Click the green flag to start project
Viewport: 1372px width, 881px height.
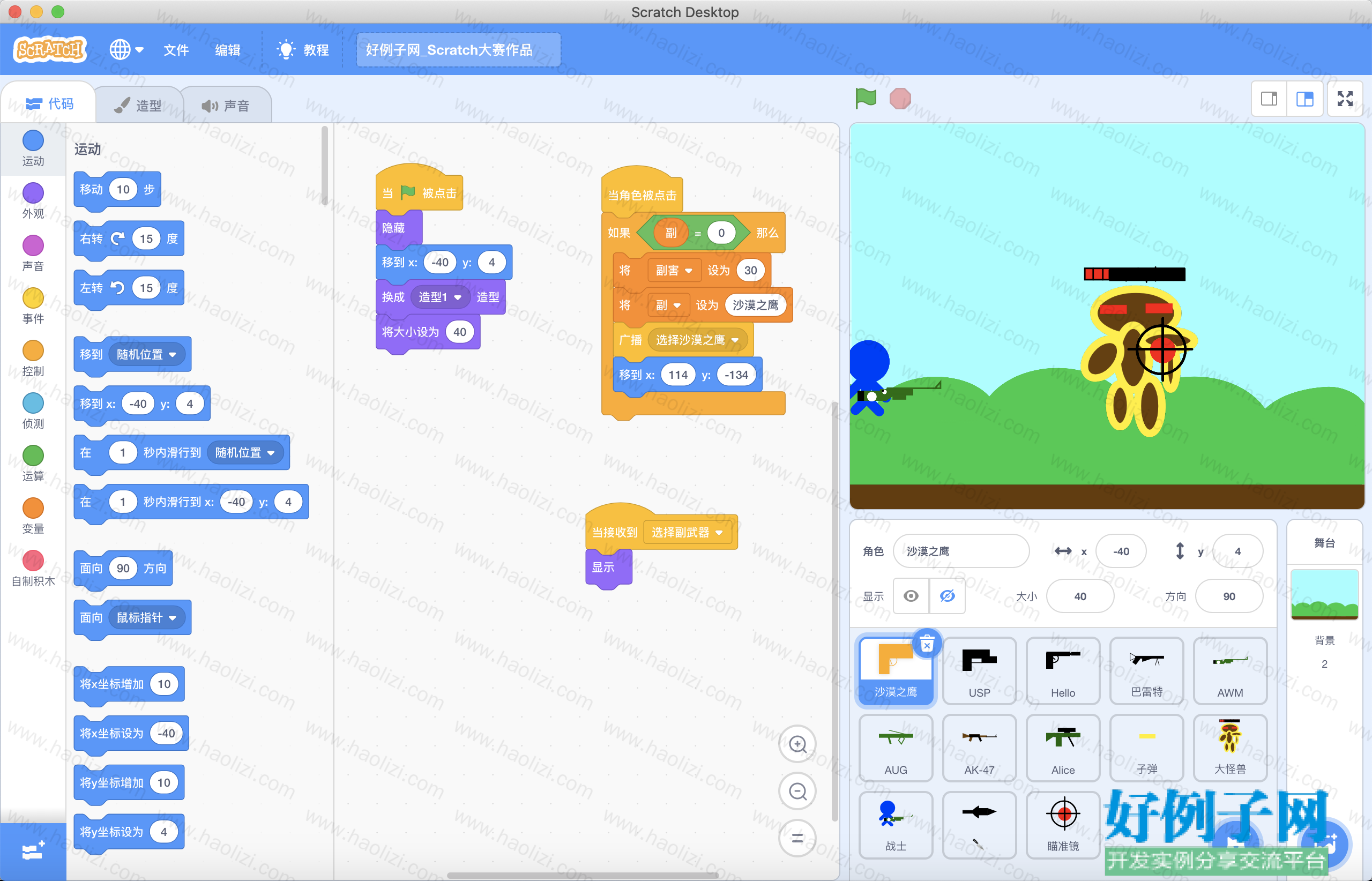tap(866, 99)
